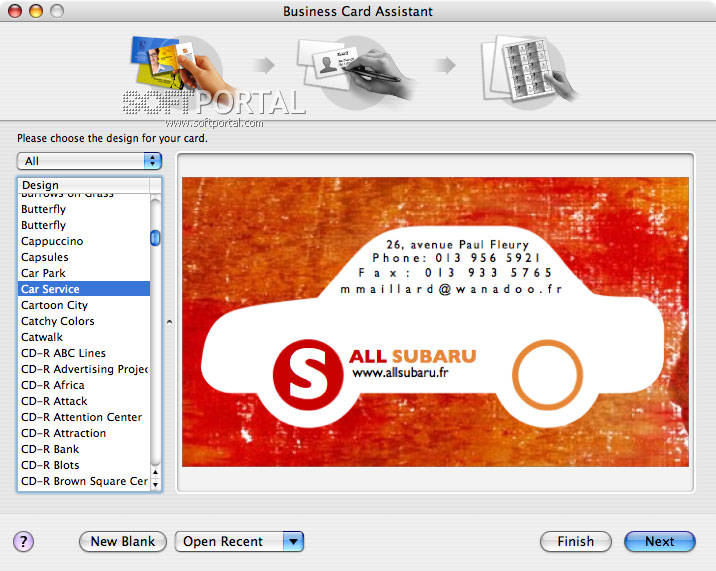The image size is (716, 571).
Task: Select the CD-R Advertising Project design
Action: pyautogui.click(x=84, y=369)
